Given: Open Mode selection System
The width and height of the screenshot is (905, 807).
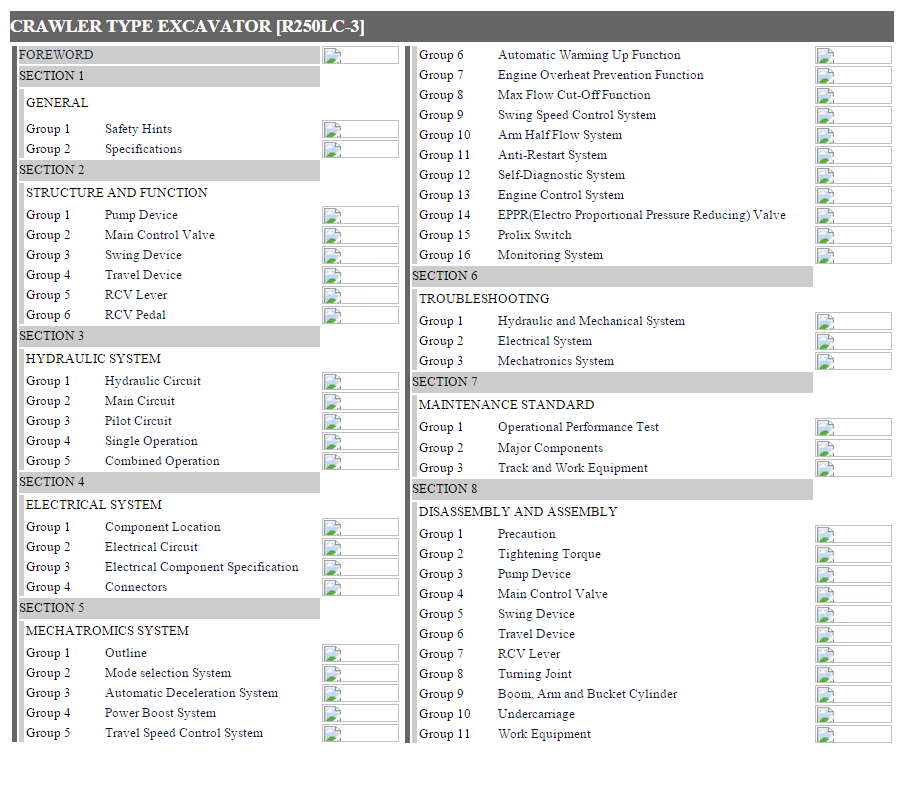Looking at the screenshot, I should click(168, 673).
